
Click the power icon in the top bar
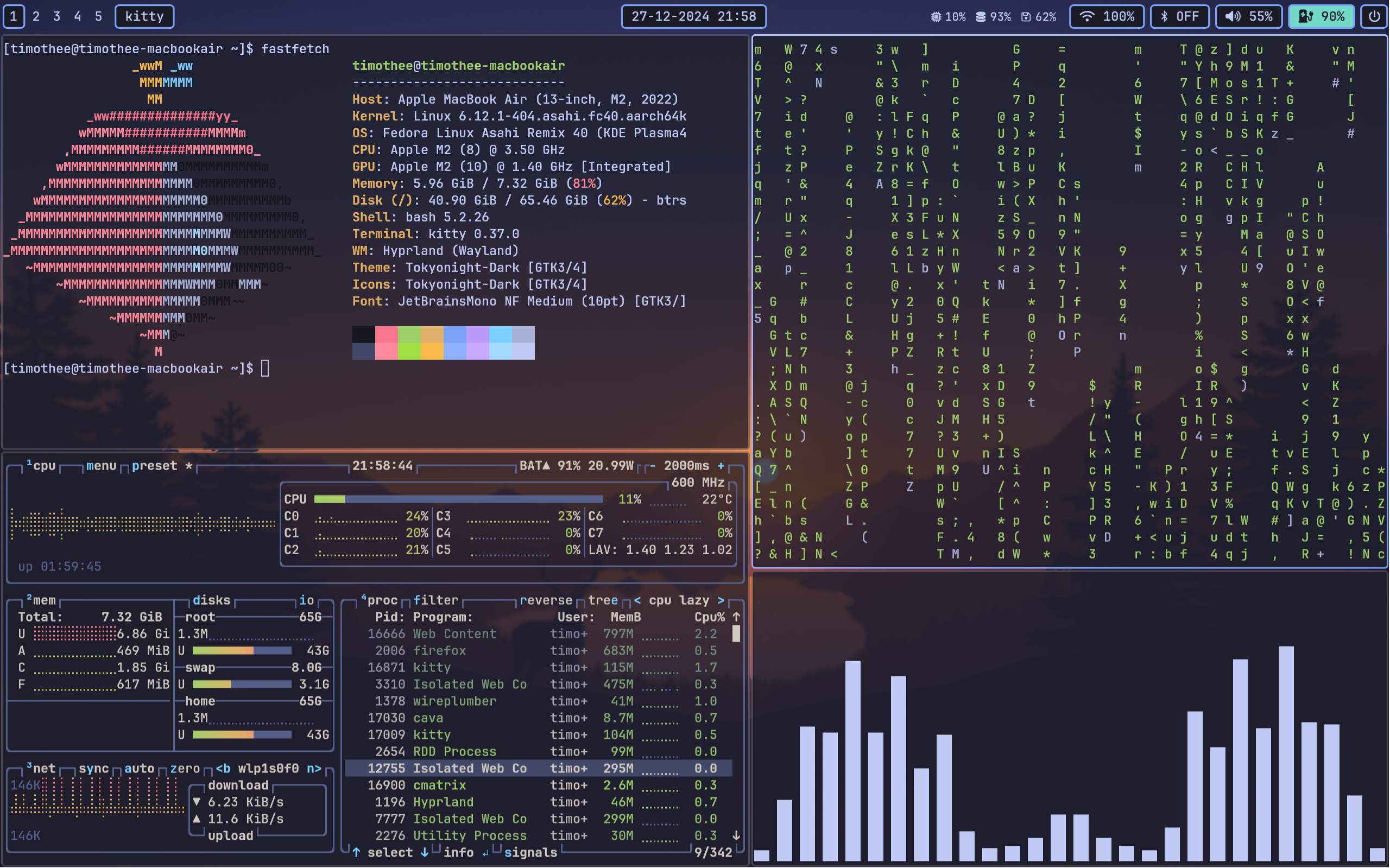[x=1375, y=16]
